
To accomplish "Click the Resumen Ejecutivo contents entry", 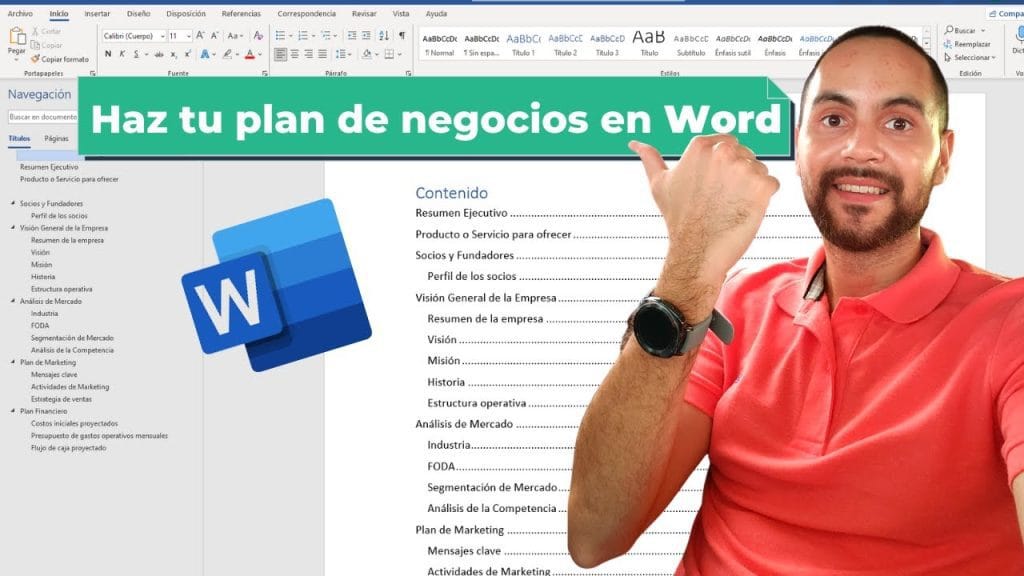I will click(461, 213).
